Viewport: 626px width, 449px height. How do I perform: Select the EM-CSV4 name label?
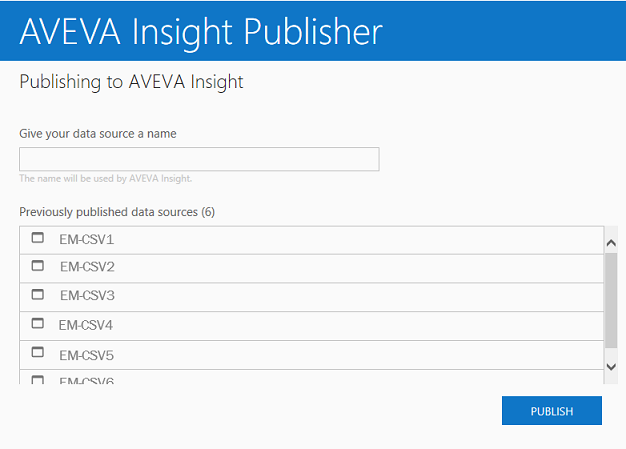[86, 325]
